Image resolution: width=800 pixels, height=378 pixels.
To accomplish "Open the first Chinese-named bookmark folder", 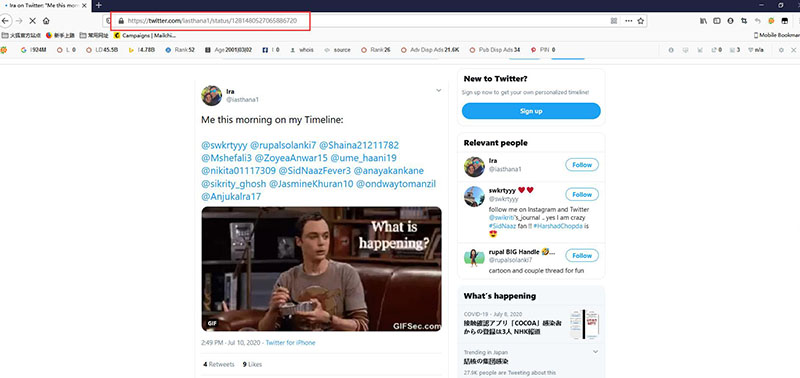I will coord(21,35).
